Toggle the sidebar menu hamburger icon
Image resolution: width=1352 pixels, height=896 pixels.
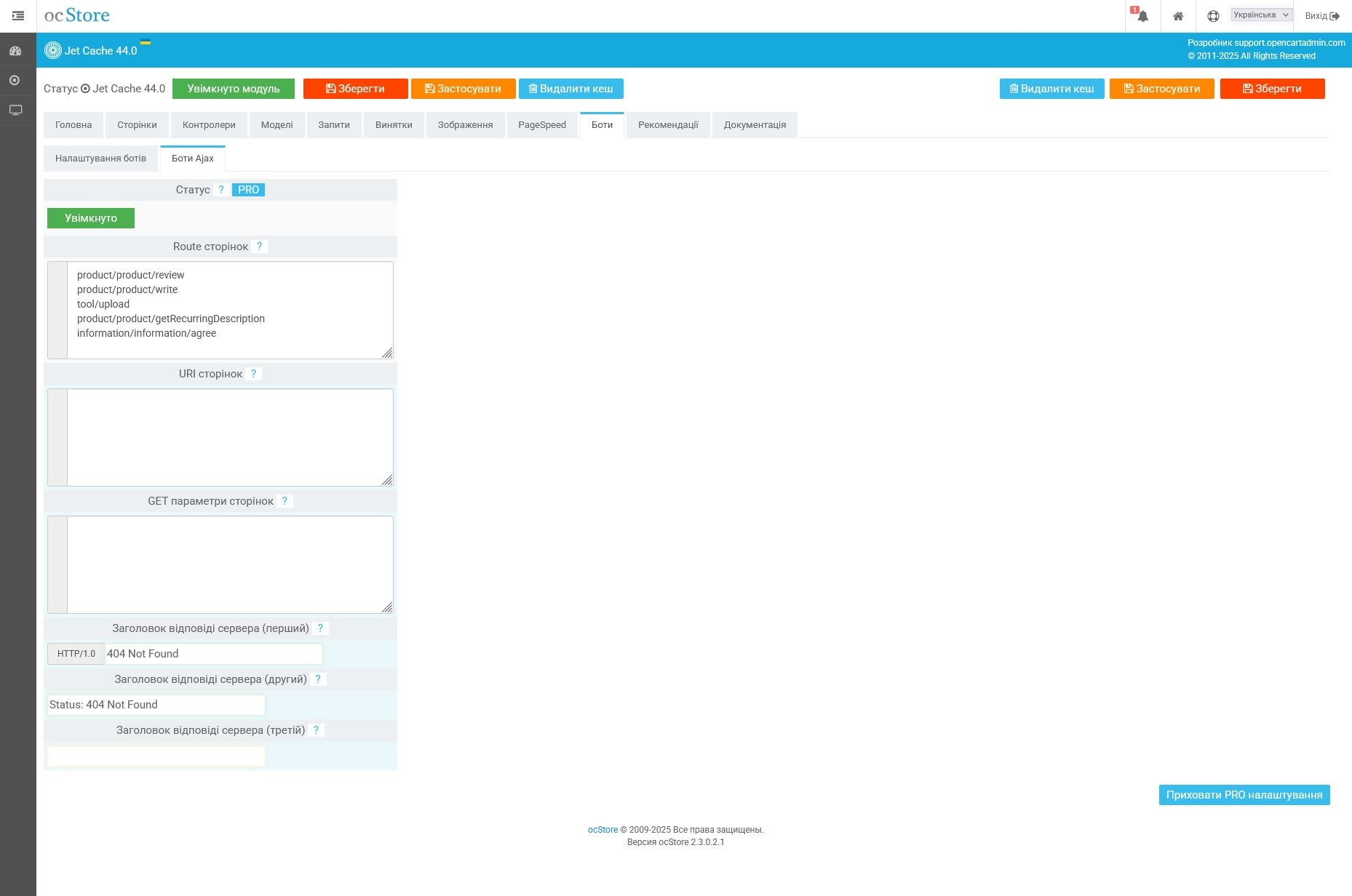coord(18,15)
